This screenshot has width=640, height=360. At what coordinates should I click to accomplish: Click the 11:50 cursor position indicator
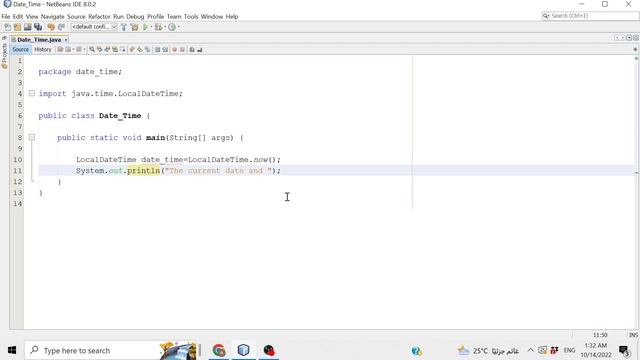600,335
